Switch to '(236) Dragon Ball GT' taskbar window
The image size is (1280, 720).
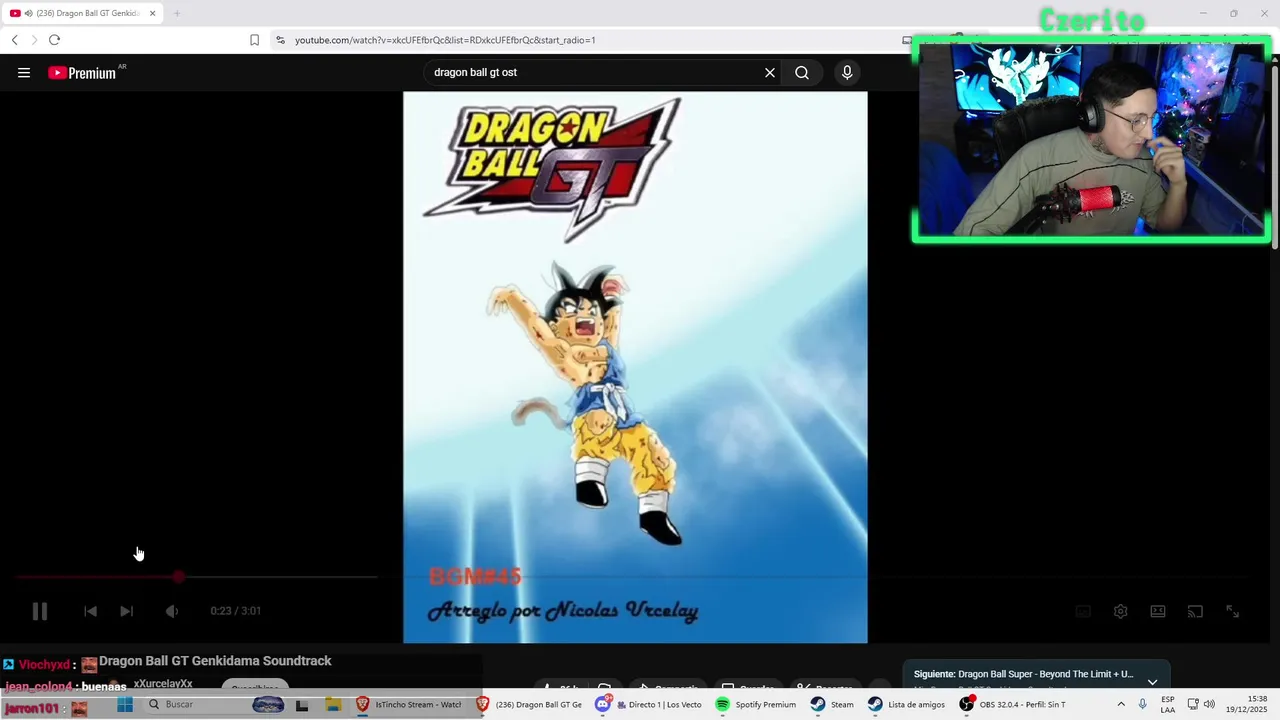(x=530, y=704)
